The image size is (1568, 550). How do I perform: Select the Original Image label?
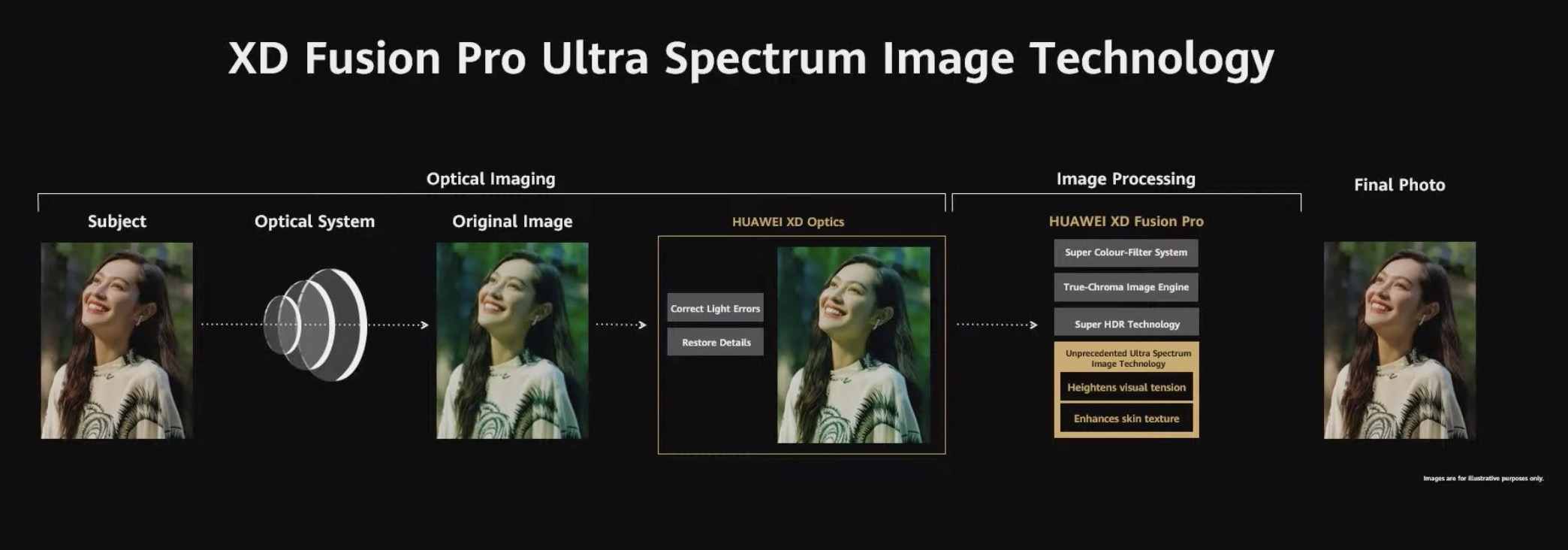pyautogui.click(x=512, y=221)
